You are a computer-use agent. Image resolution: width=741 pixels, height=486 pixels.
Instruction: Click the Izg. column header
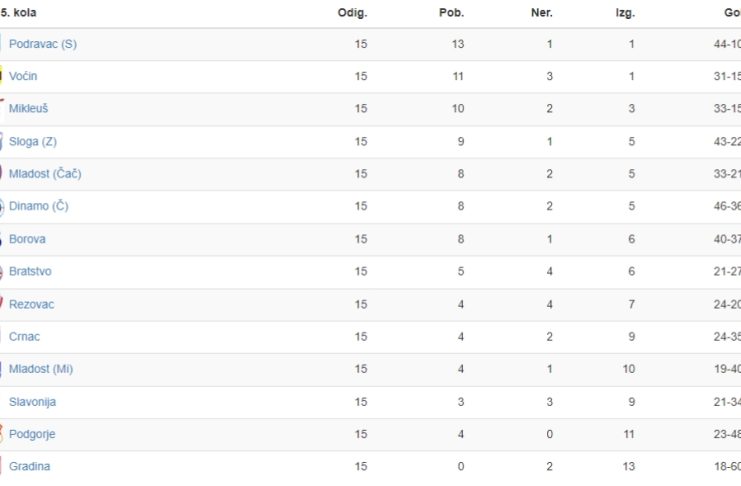click(x=625, y=13)
